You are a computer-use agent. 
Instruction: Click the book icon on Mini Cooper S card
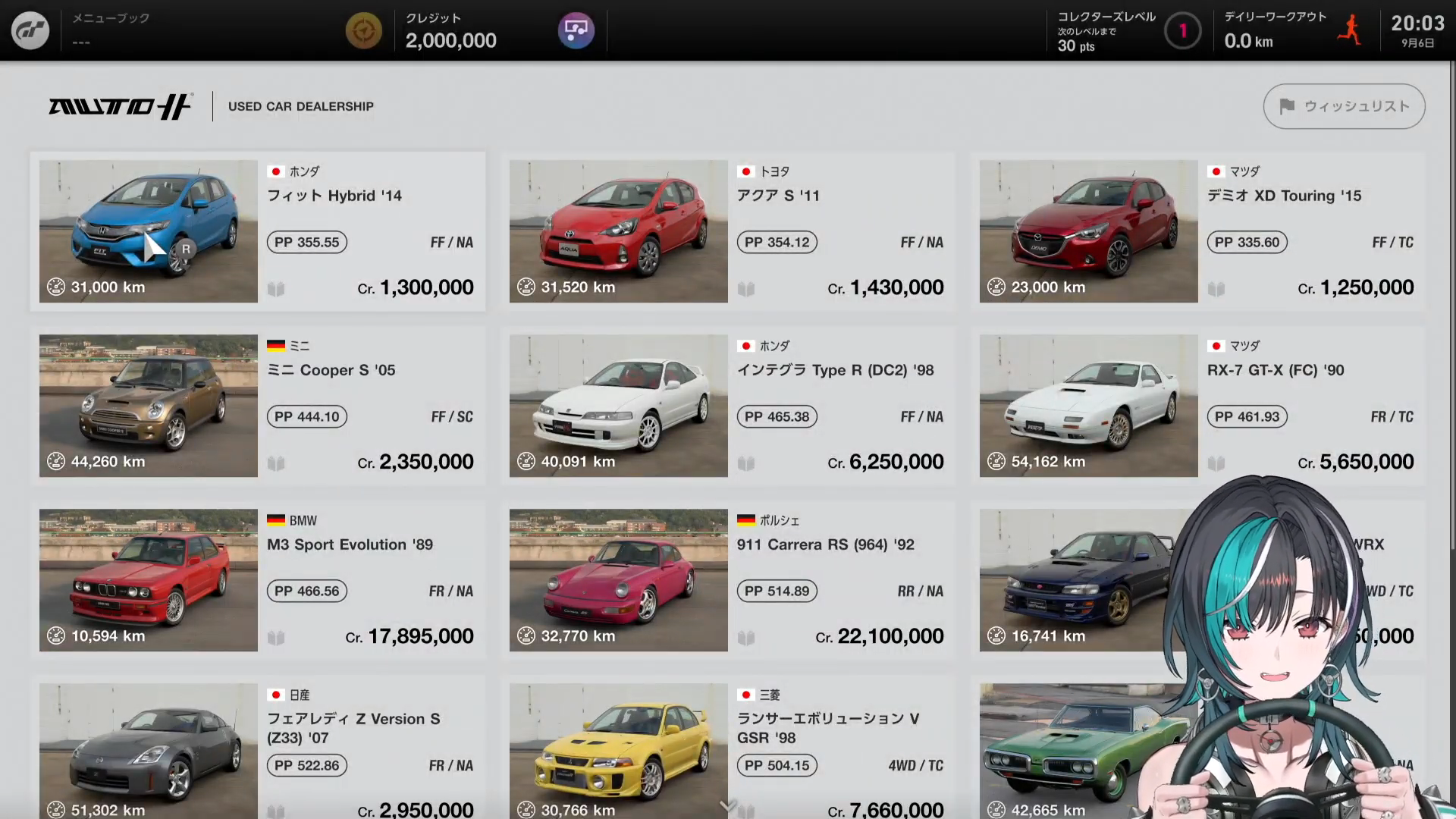point(276,463)
